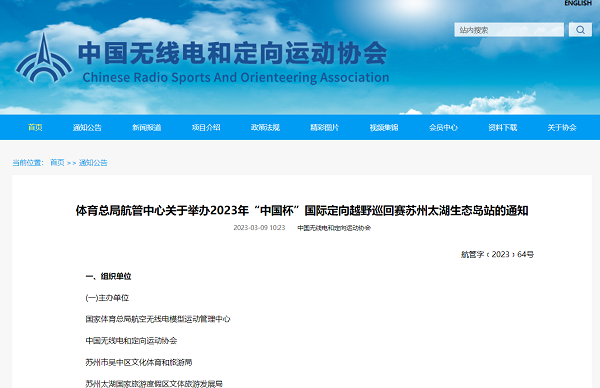Open the 新闻报道 navigation item
Screen dimensions: 600x388
pos(147,127)
